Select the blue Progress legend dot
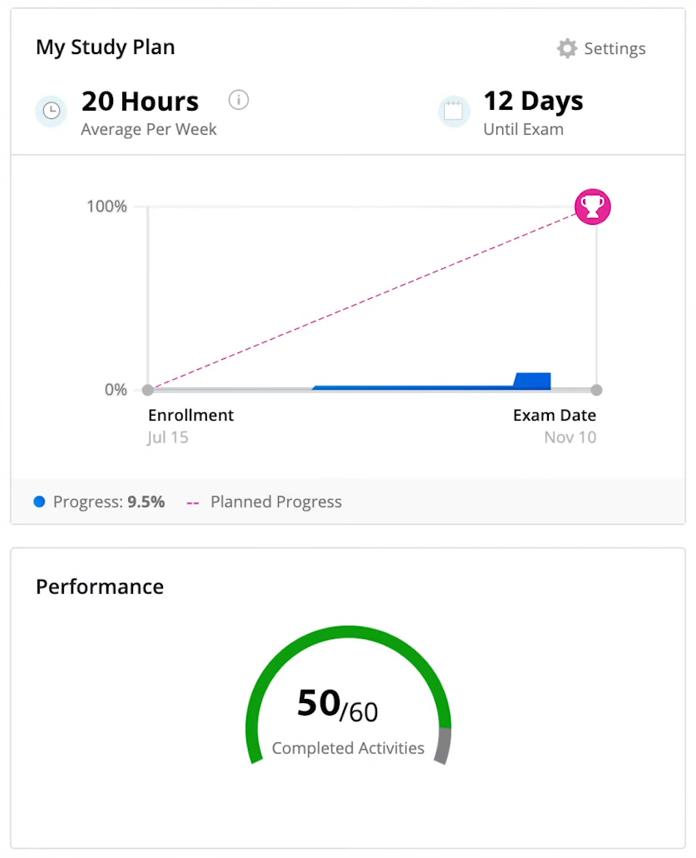 pos(39,501)
